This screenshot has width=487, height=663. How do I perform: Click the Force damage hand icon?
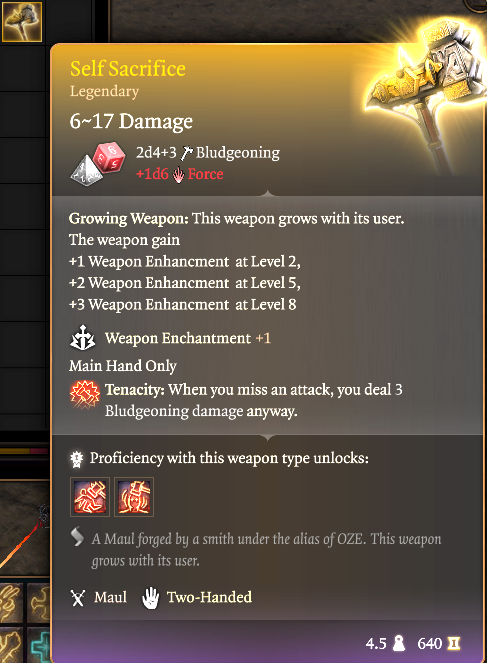click(x=178, y=175)
